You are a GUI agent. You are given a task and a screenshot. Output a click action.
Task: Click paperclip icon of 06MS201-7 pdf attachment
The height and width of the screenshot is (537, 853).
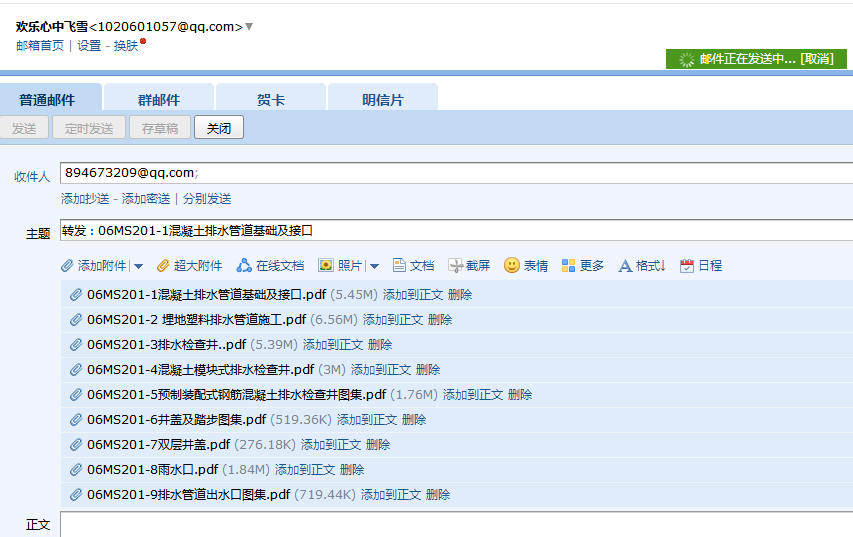click(76, 445)
